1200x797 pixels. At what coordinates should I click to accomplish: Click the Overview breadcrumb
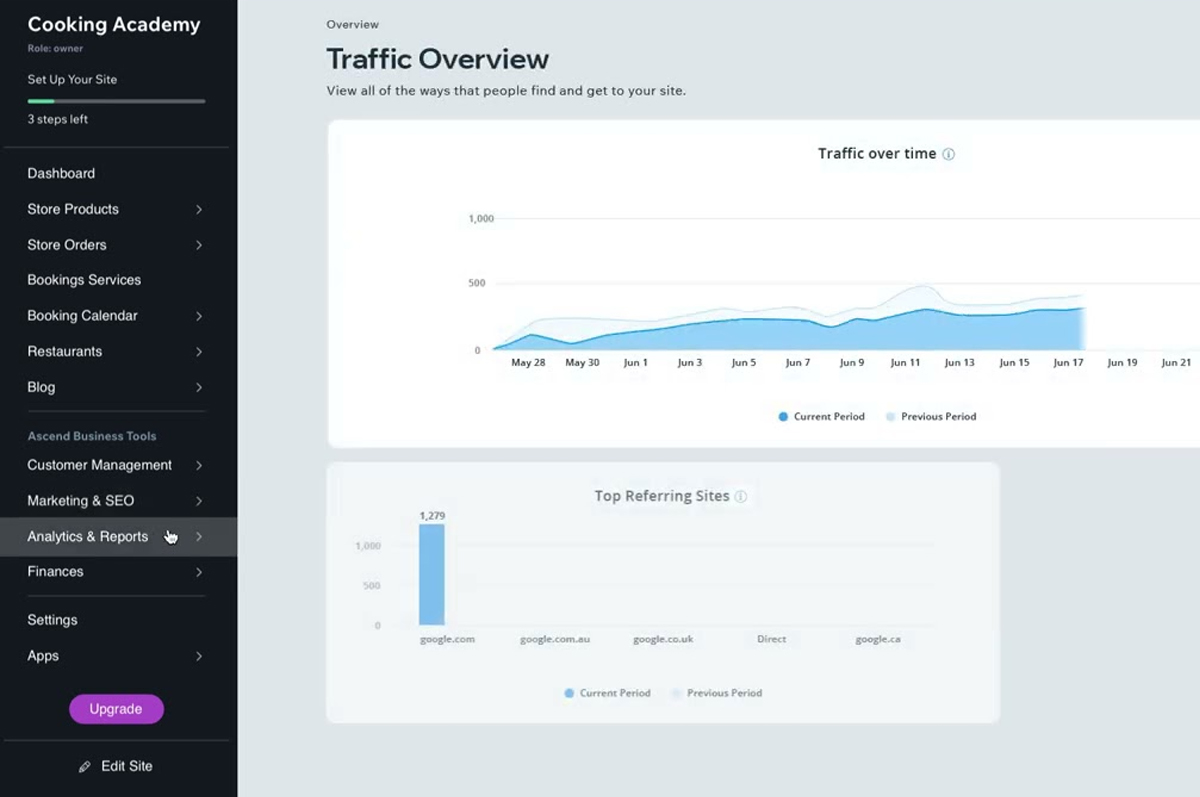tap(352, 24)
